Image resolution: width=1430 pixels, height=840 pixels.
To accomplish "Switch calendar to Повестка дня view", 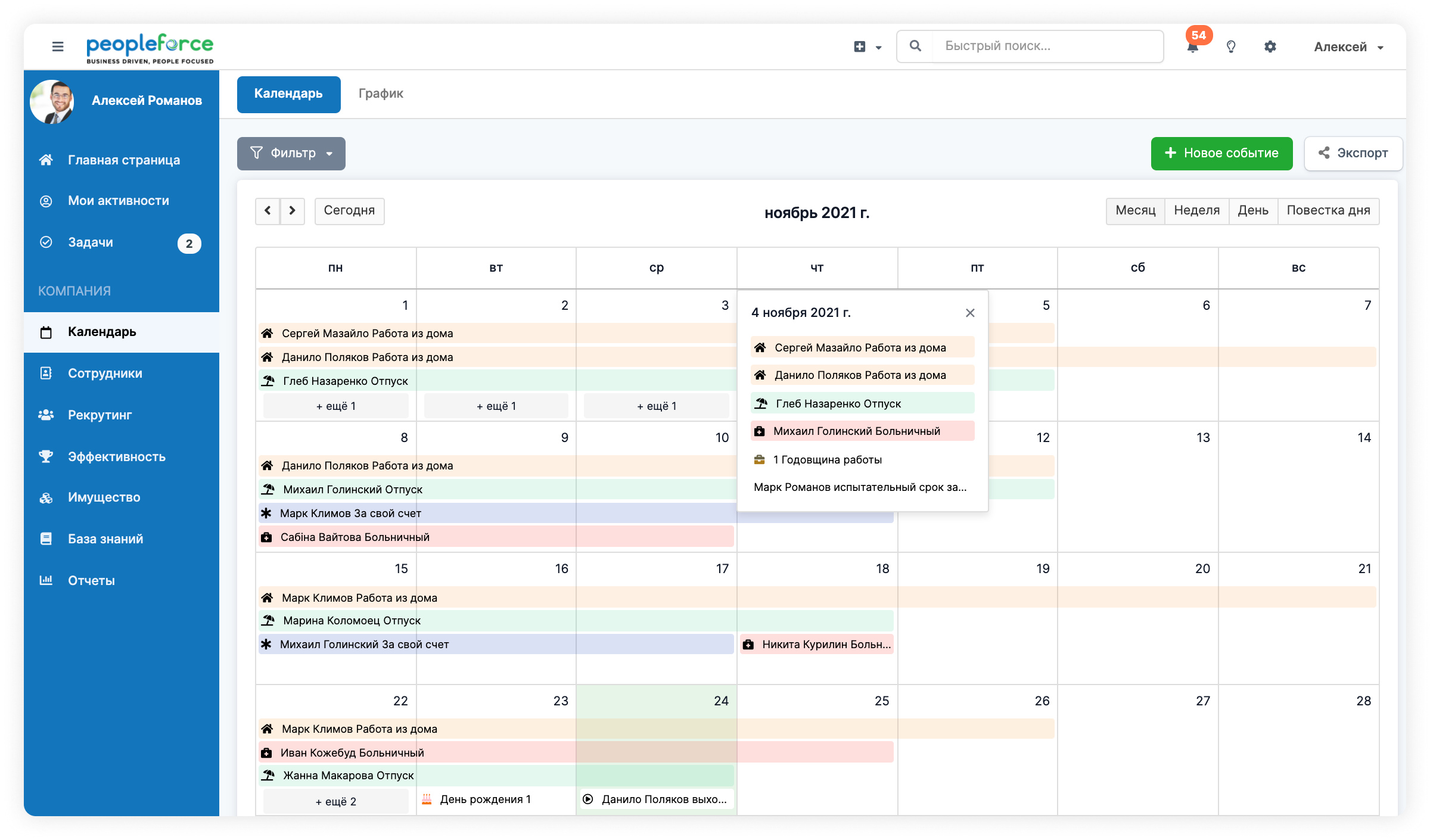I will [1328, 211].
